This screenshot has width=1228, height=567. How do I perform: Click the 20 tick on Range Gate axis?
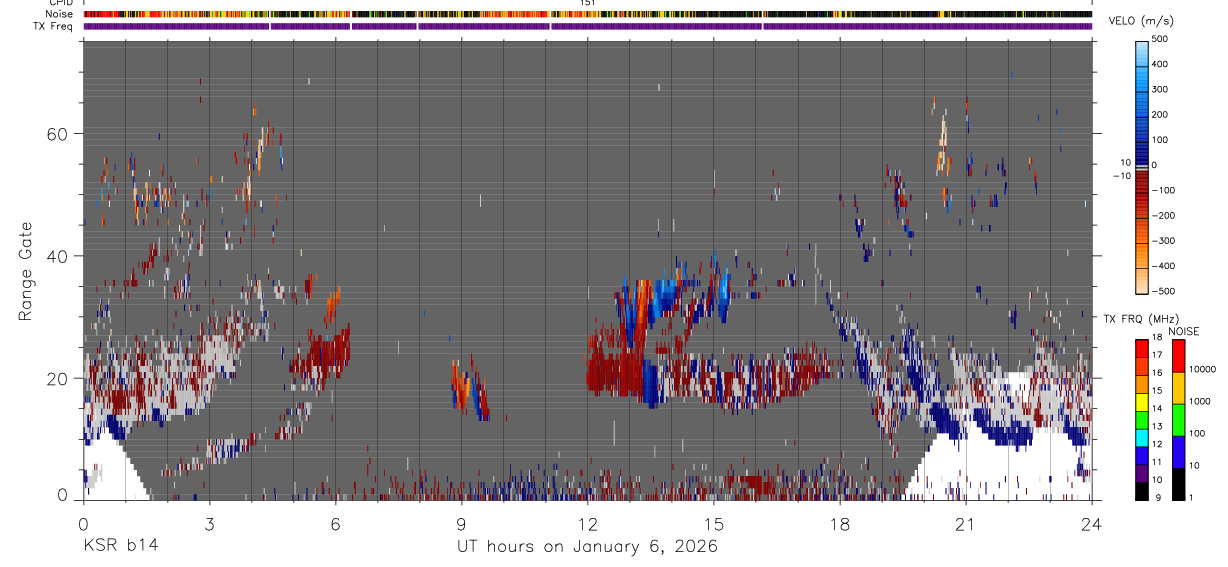[57, 379]
